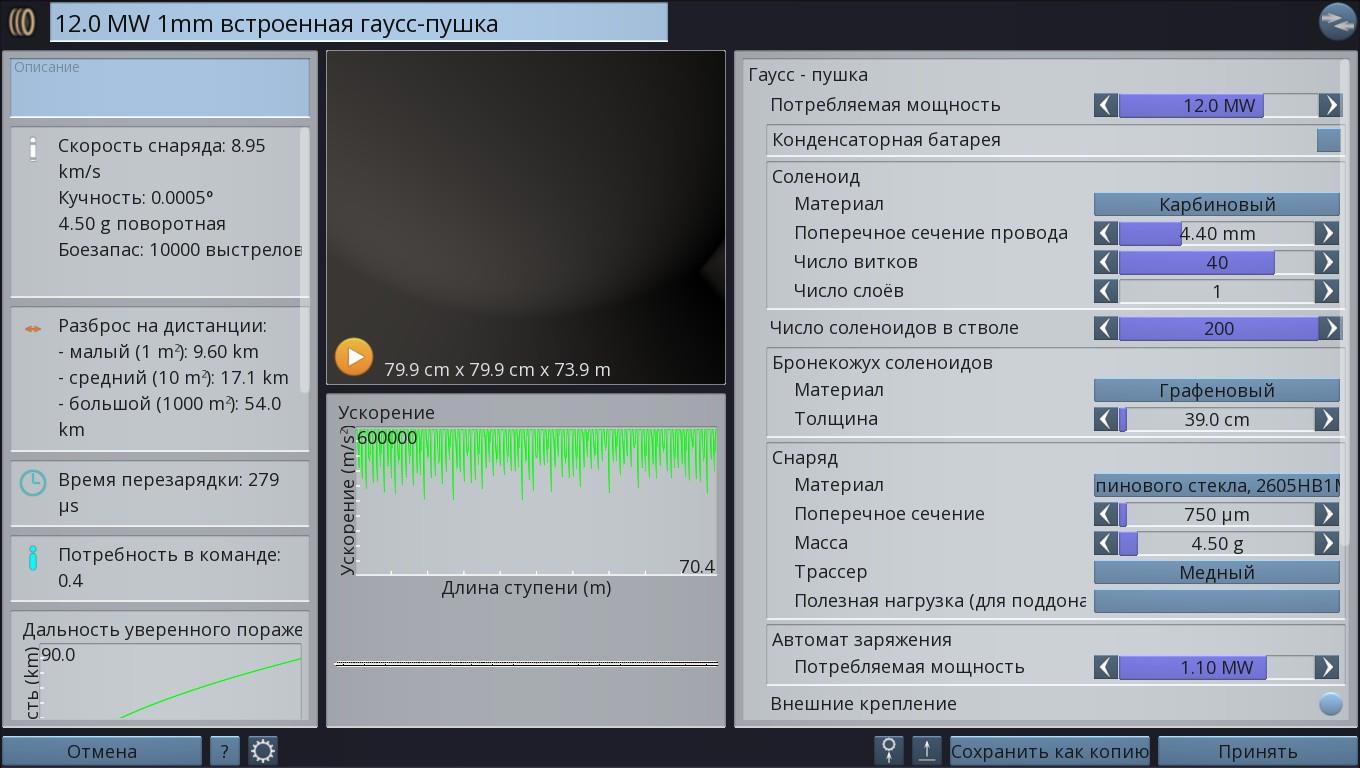The width and height of the screenshot is (1360, 768).
Task: Click the info icon beside projectile speed
Action: pyautogui.click(x=33, y=148)
